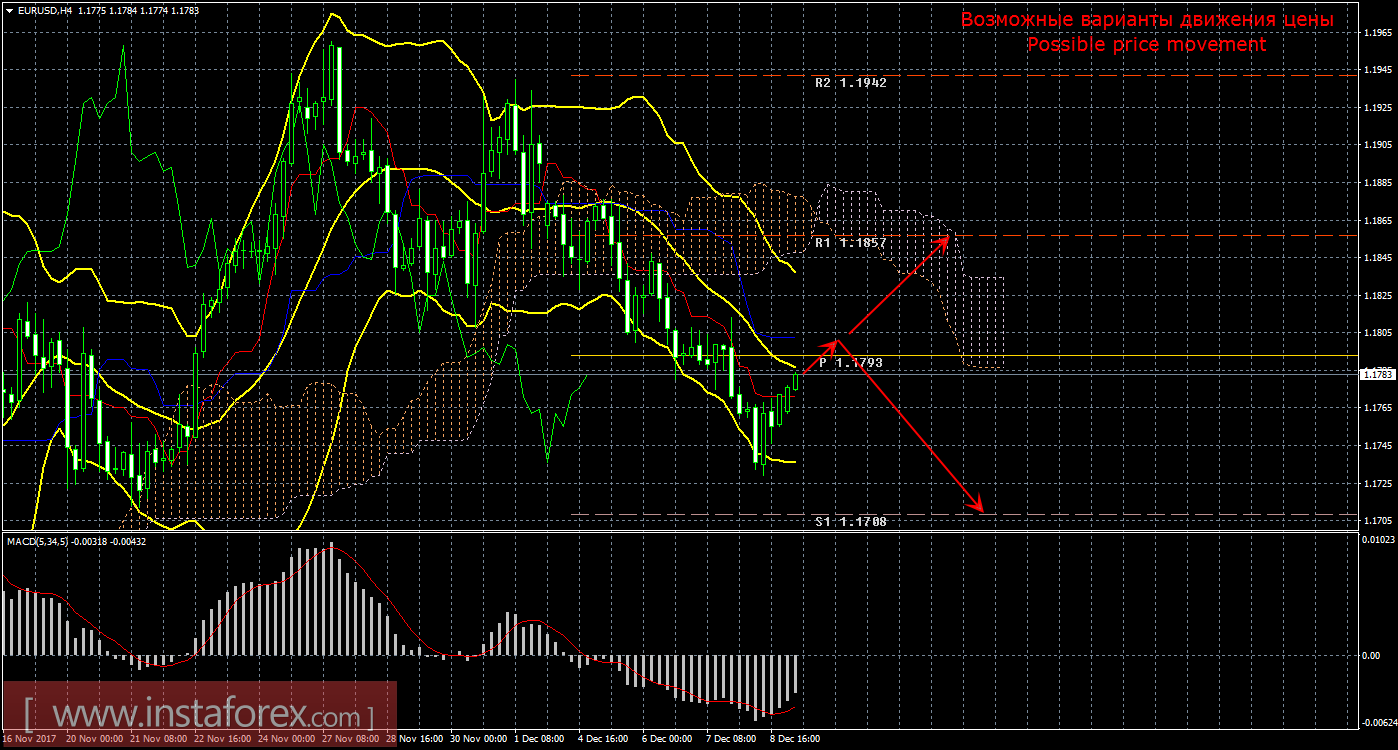Click the lower red arrowhead near S1

pyautogui.click(x=980, y=507)
